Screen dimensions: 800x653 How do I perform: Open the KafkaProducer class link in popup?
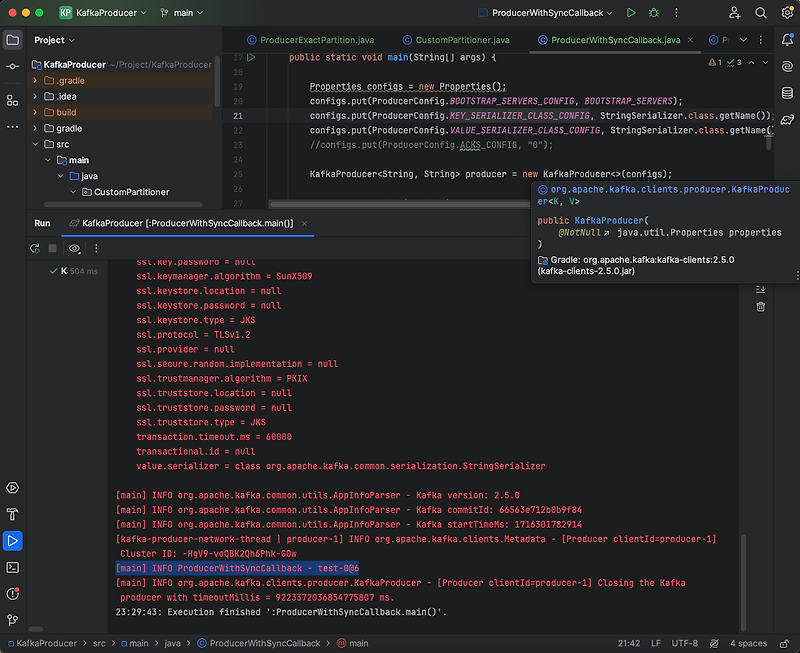[664, 195]
